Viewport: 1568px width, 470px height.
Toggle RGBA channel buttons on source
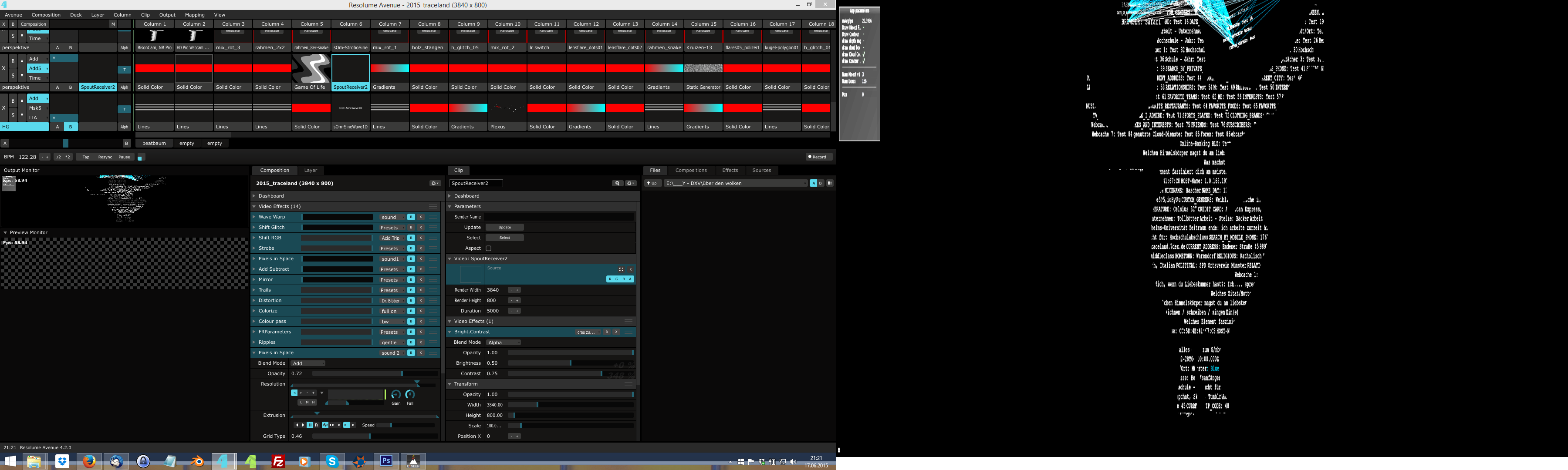[620, 279]
